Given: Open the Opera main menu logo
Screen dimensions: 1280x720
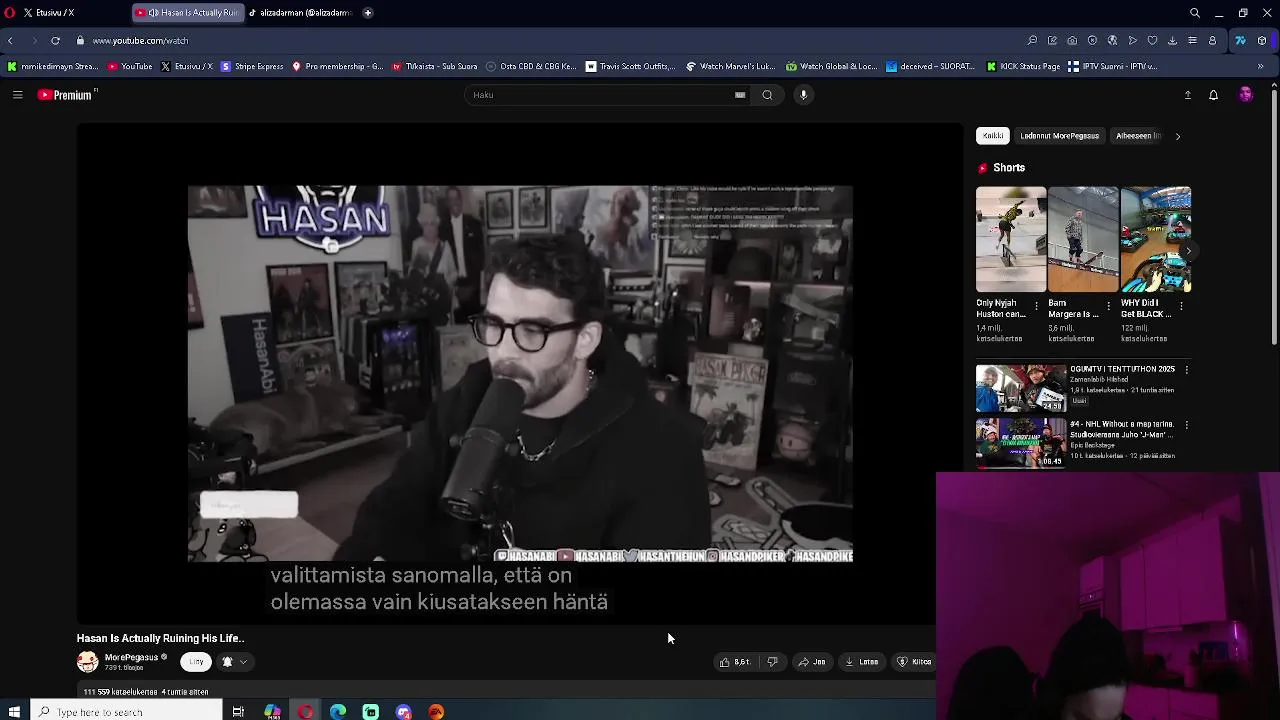Looking at the screenshot, I should 10,13.
